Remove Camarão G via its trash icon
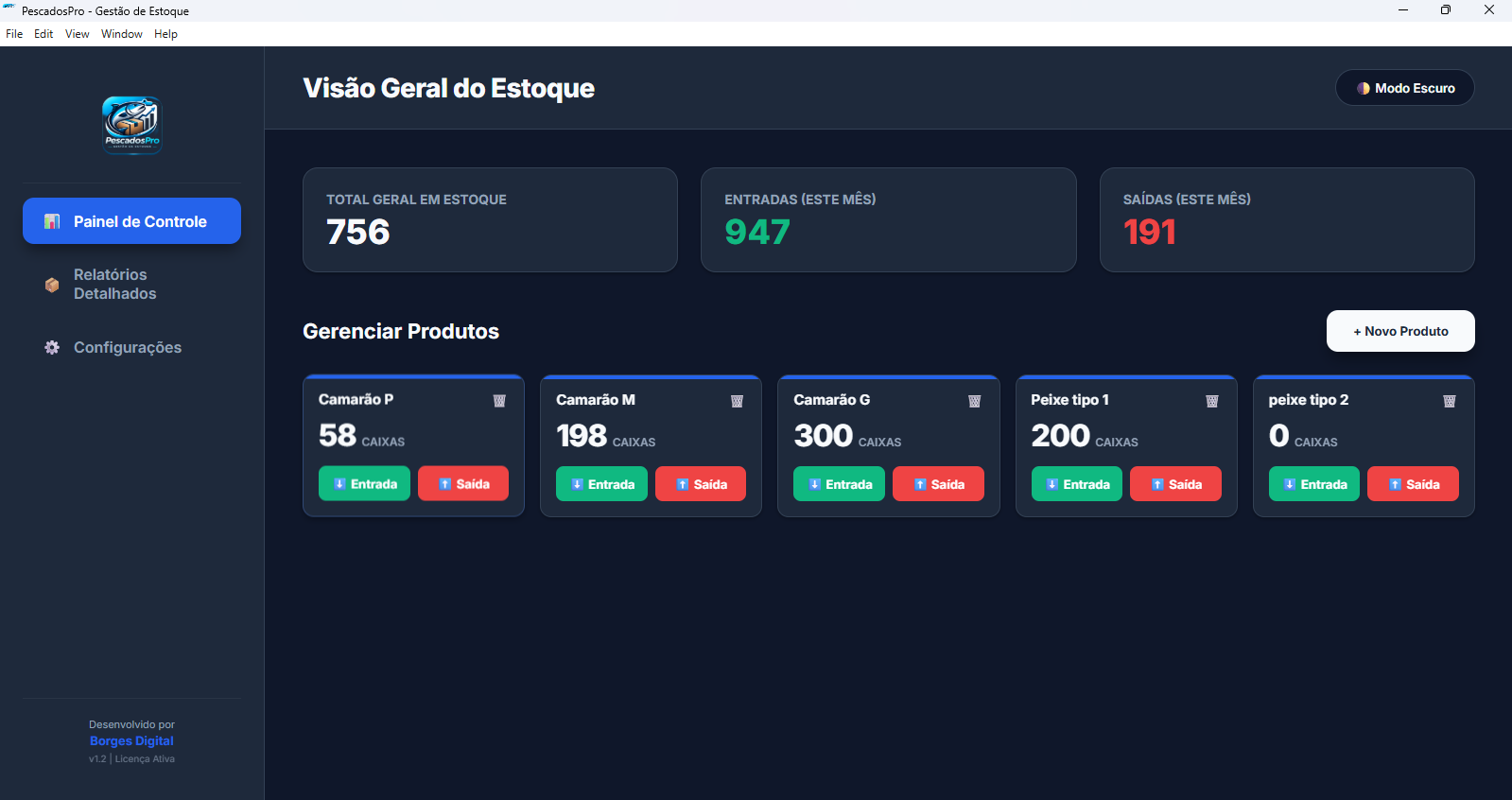This screenshot has width=1512, height=800. click(974, 401)
